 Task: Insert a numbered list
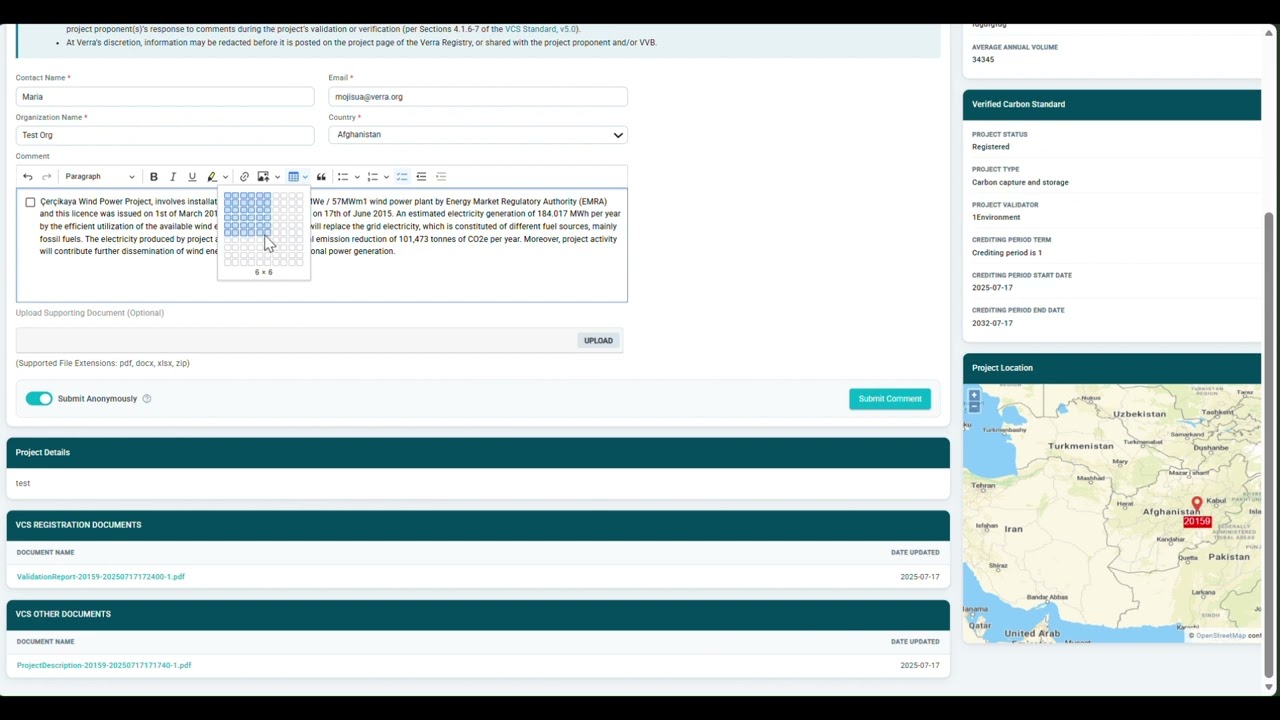tap(373, 177)
